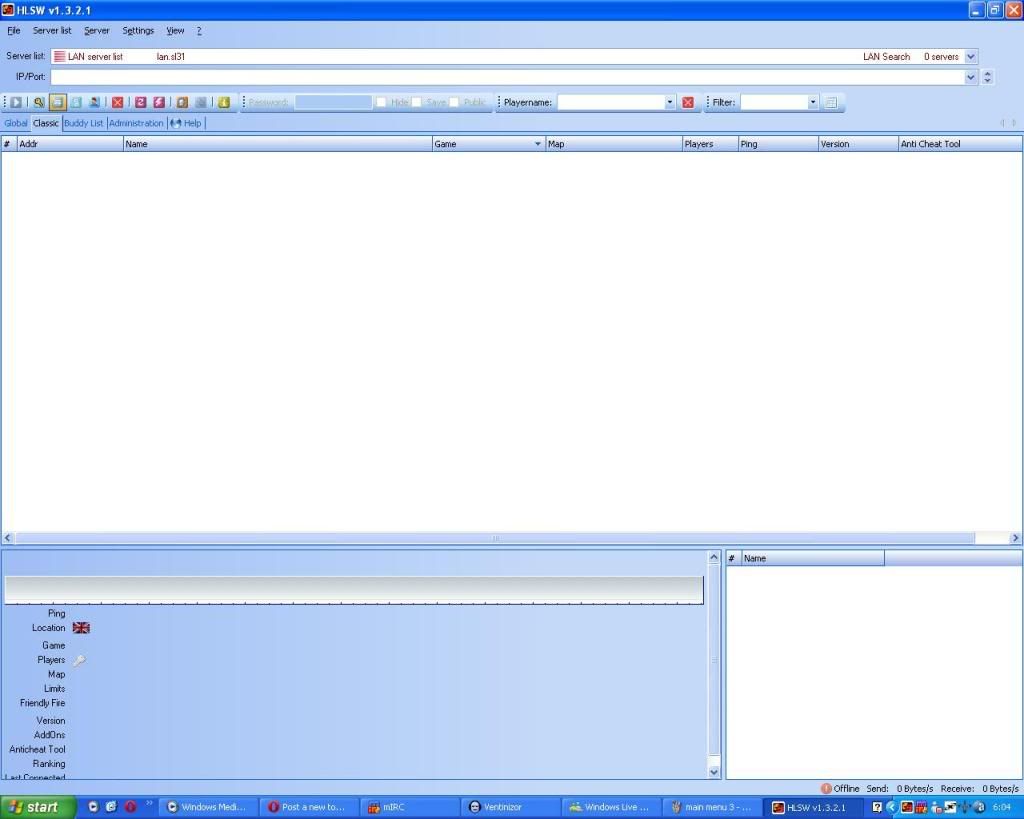Screen dimensions: 1024x819
Task: Click the UK flag icon beside Location
Action: pyautogui.click(x=81, y=628)
